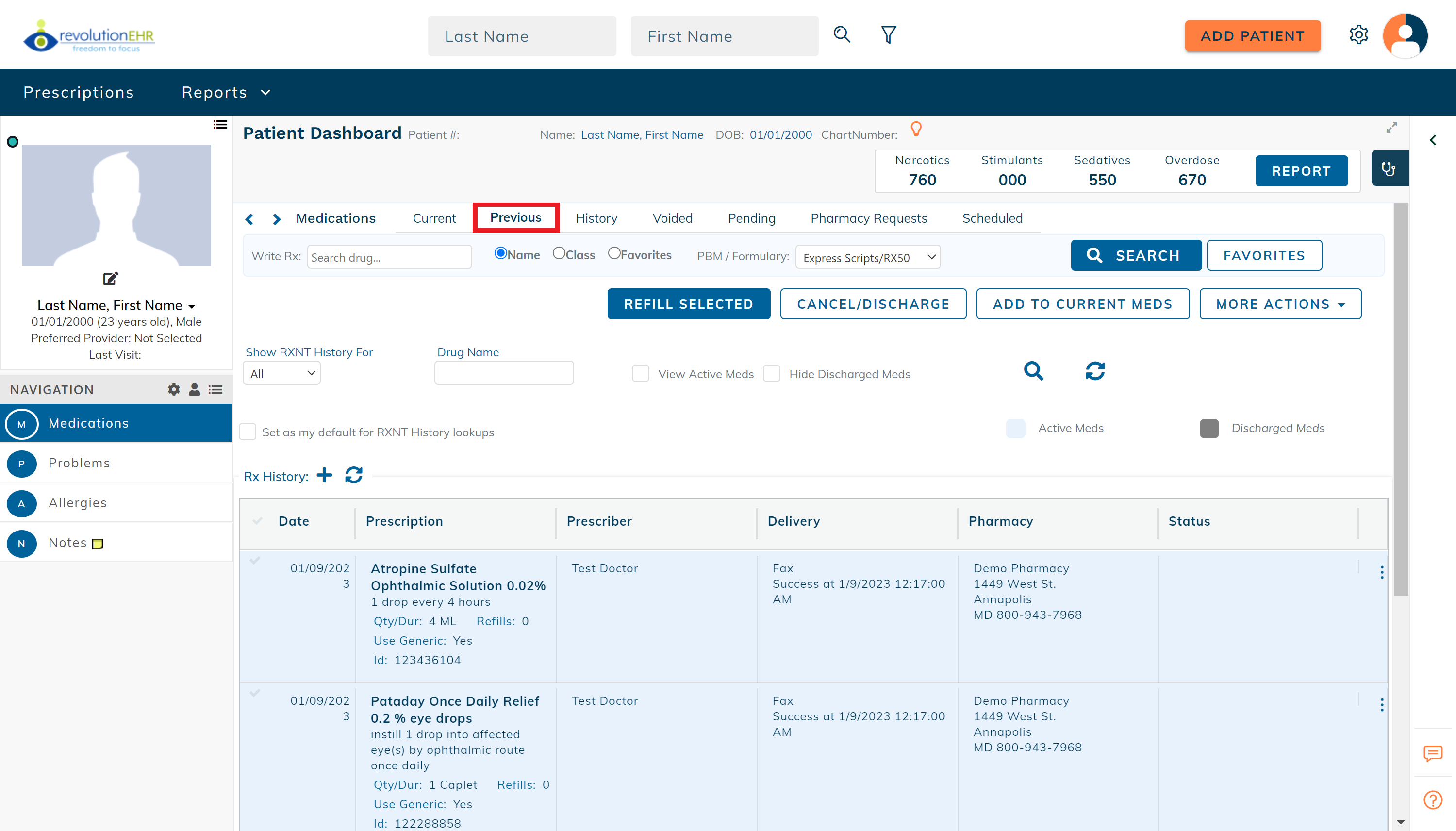
Task: Click the edit pencil below the patient photo
Action: coord(110,279)
